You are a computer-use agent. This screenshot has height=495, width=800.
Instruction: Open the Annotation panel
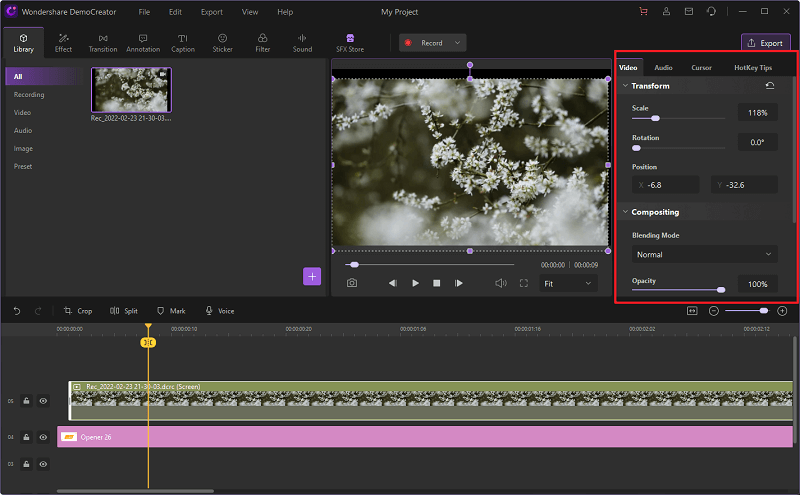[x=143, y=43]
